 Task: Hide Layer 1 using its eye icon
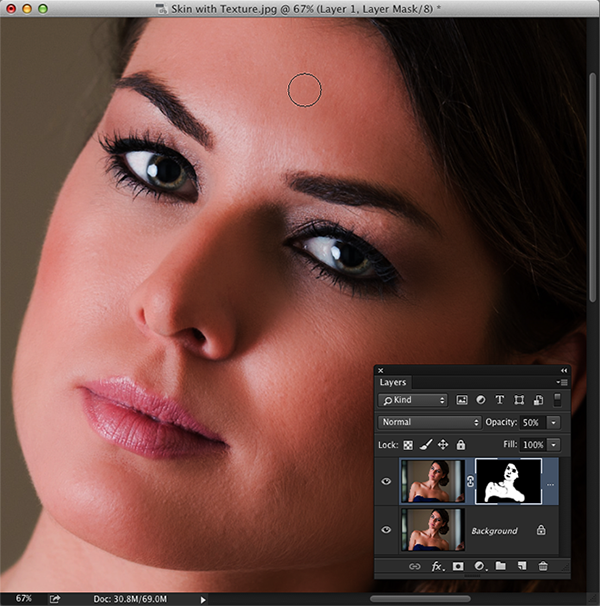point(386,480)
